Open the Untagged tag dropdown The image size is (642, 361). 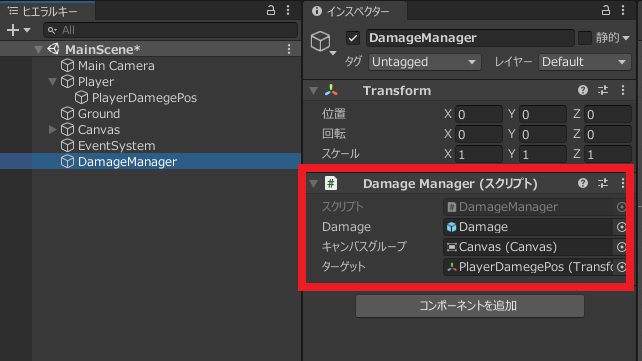(x=425, y=62)
